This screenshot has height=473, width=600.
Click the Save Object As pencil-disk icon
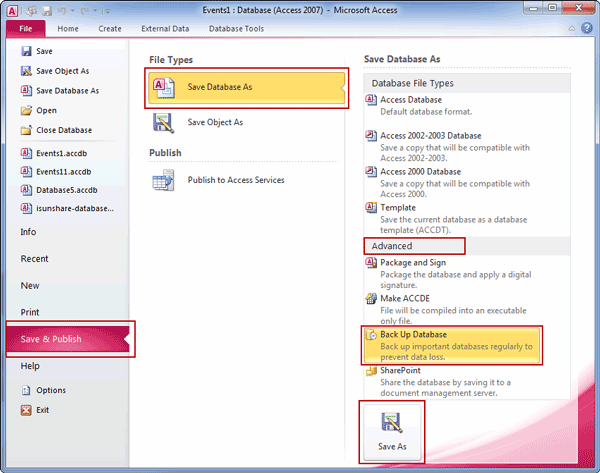(163, 123)
